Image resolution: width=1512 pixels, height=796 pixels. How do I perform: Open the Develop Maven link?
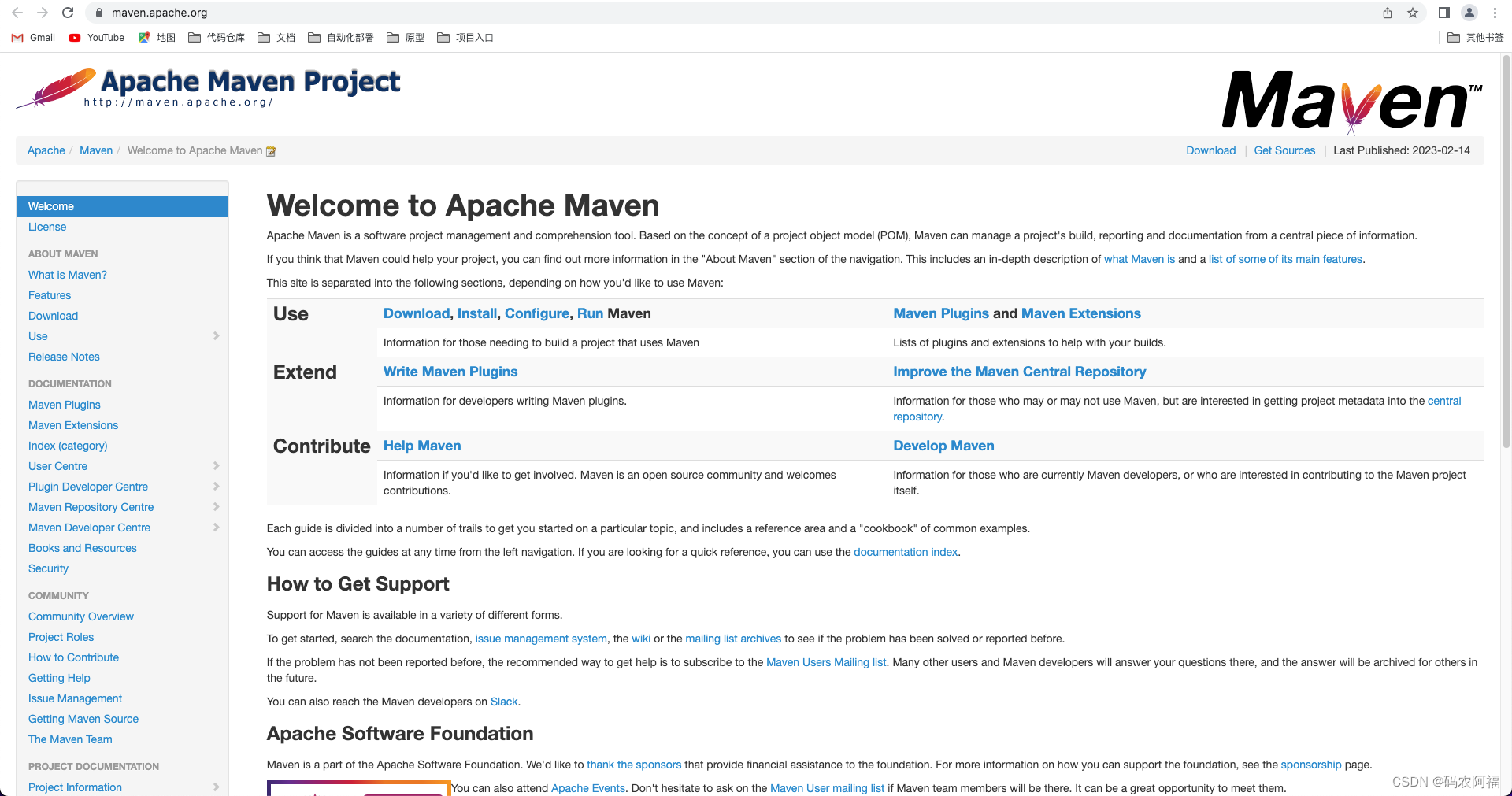(x=943, y=446)
